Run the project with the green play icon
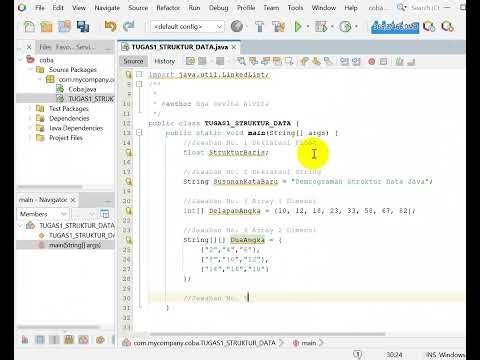Viewport: 480px width, 360px height. 298,26
